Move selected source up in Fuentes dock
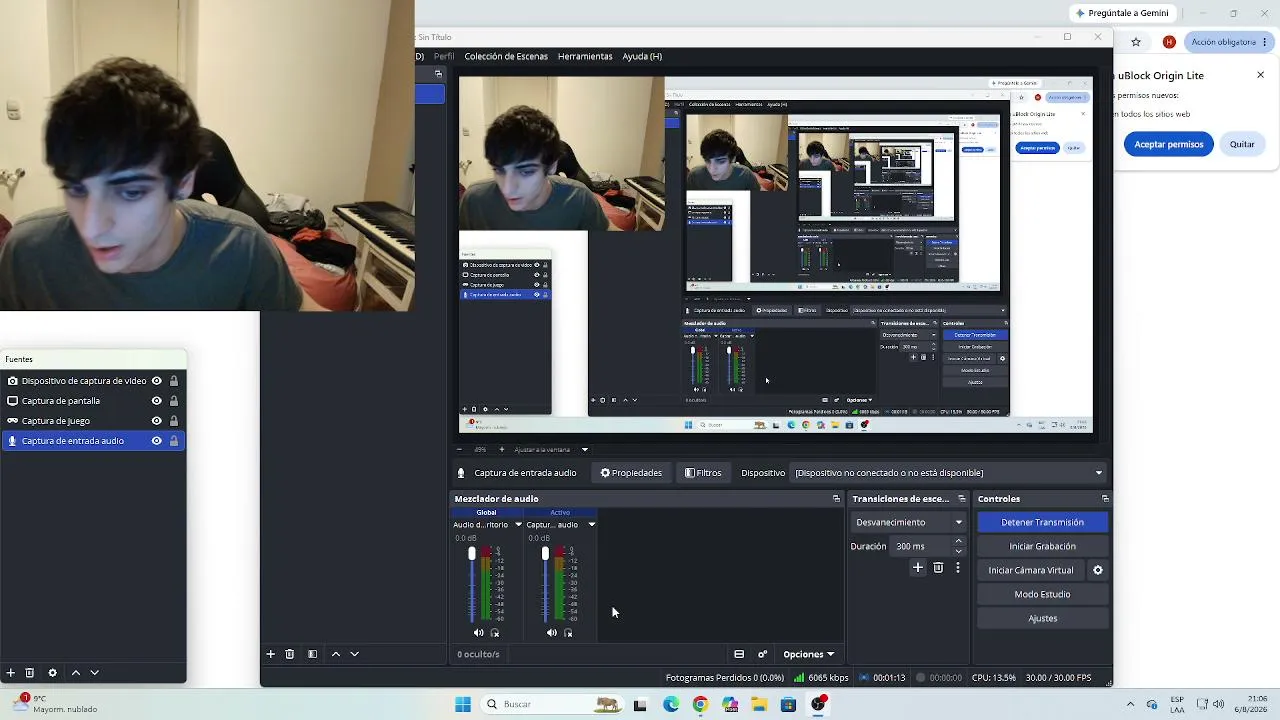The height and width of the screenshot is (720, 1280). pos(76,673)
